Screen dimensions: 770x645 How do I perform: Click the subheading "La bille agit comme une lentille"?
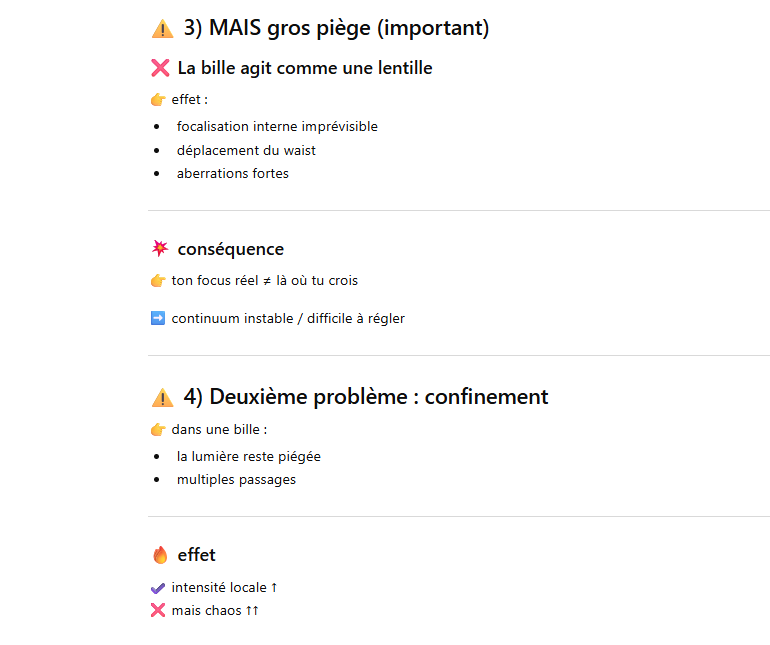(304, 68)
